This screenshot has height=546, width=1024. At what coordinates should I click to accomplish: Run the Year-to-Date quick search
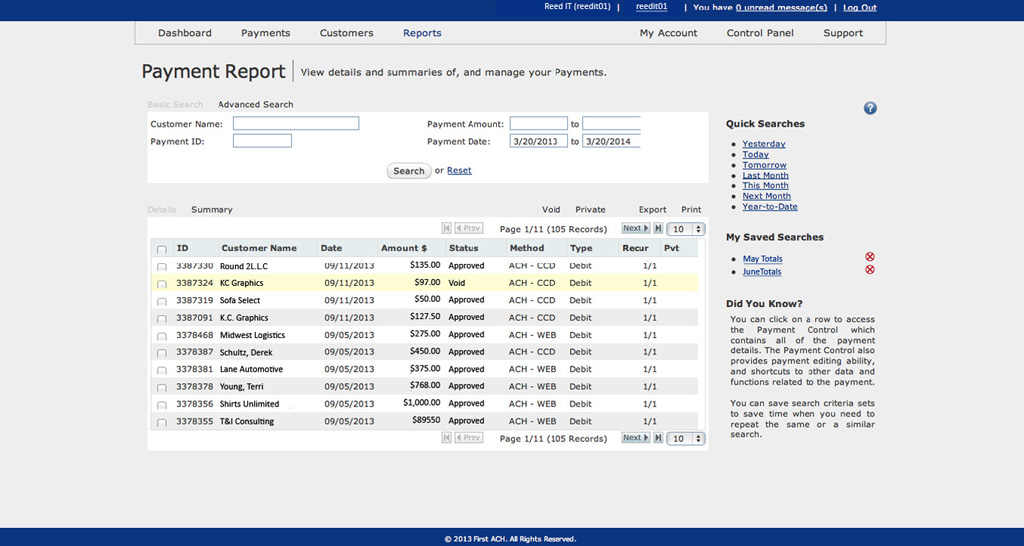770,206
